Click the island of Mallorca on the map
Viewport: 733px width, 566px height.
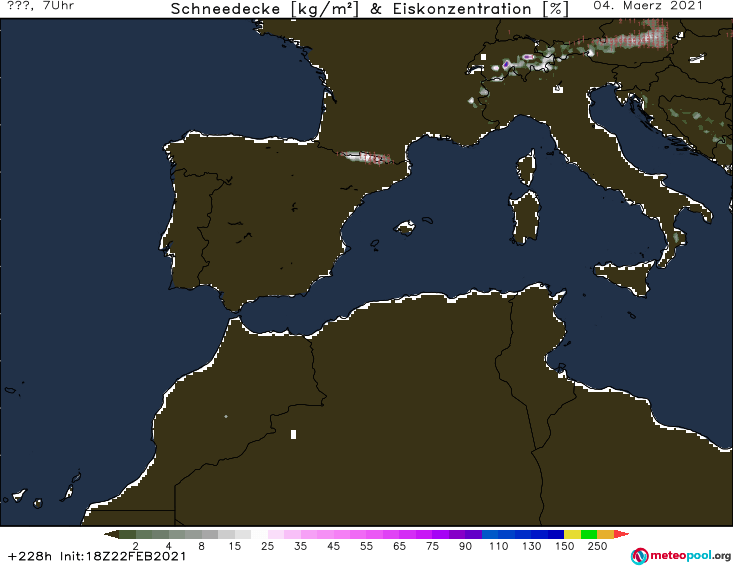[x=405, y=228]
